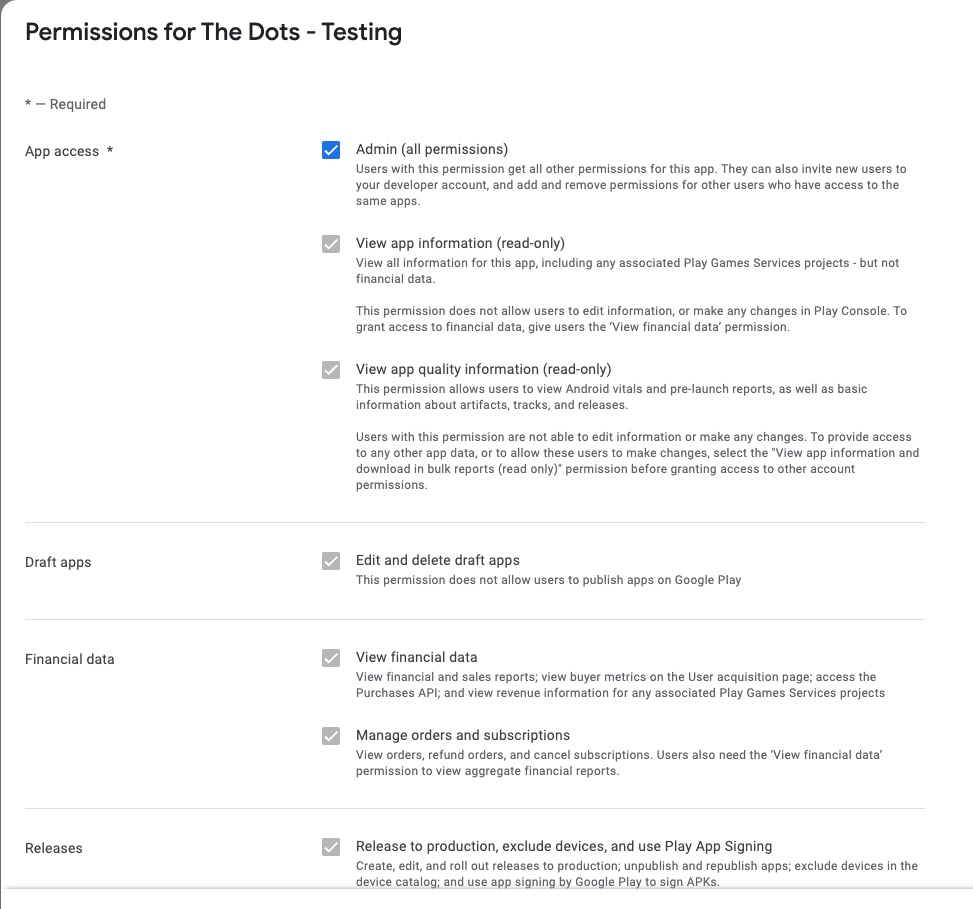The image size is (973, 909).
Task: Toggle the View app information checkbox
Action: coord(331,244)
